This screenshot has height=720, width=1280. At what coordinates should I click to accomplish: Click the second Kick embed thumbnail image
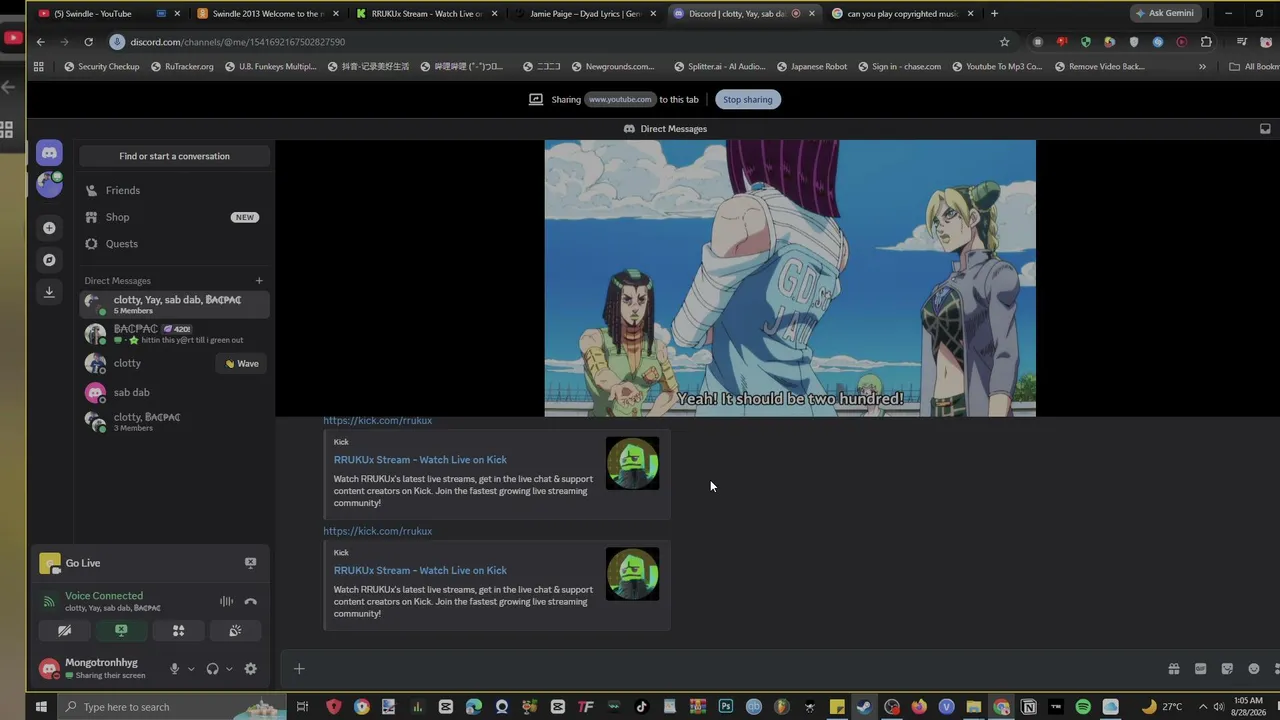tap(632, 575)
